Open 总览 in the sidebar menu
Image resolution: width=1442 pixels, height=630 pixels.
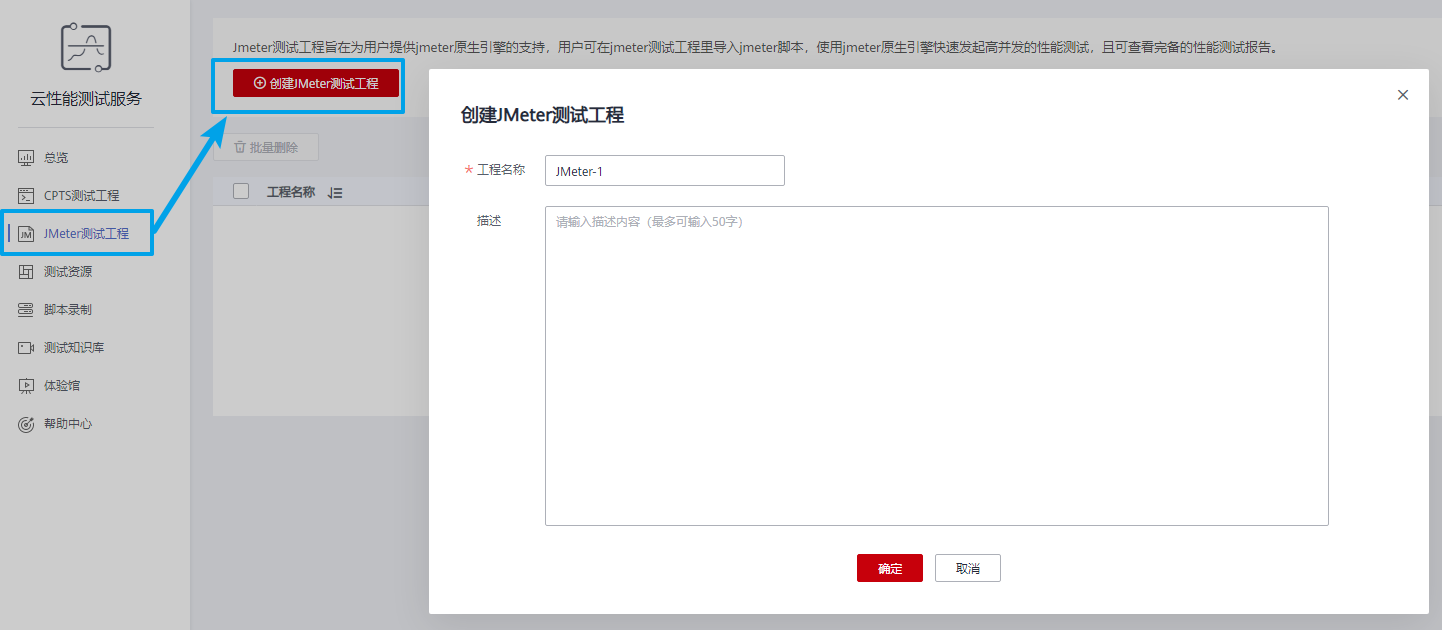tap(56, 158)
